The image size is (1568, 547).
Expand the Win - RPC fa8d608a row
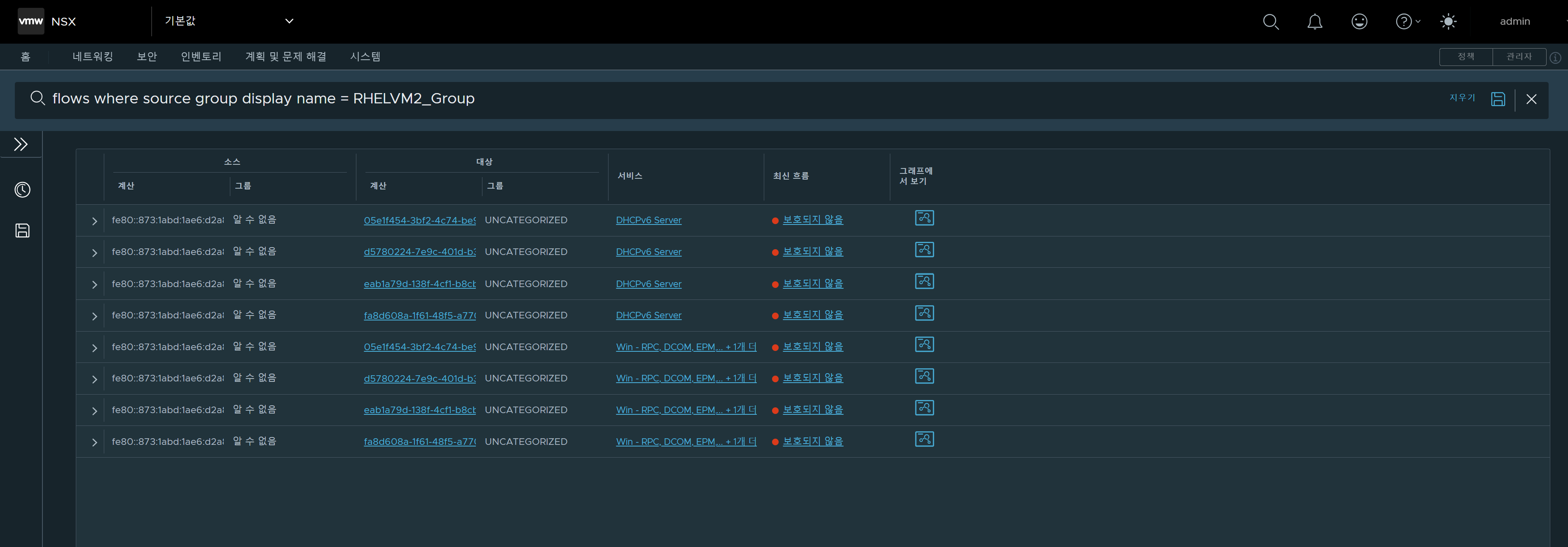coord(94,442)
